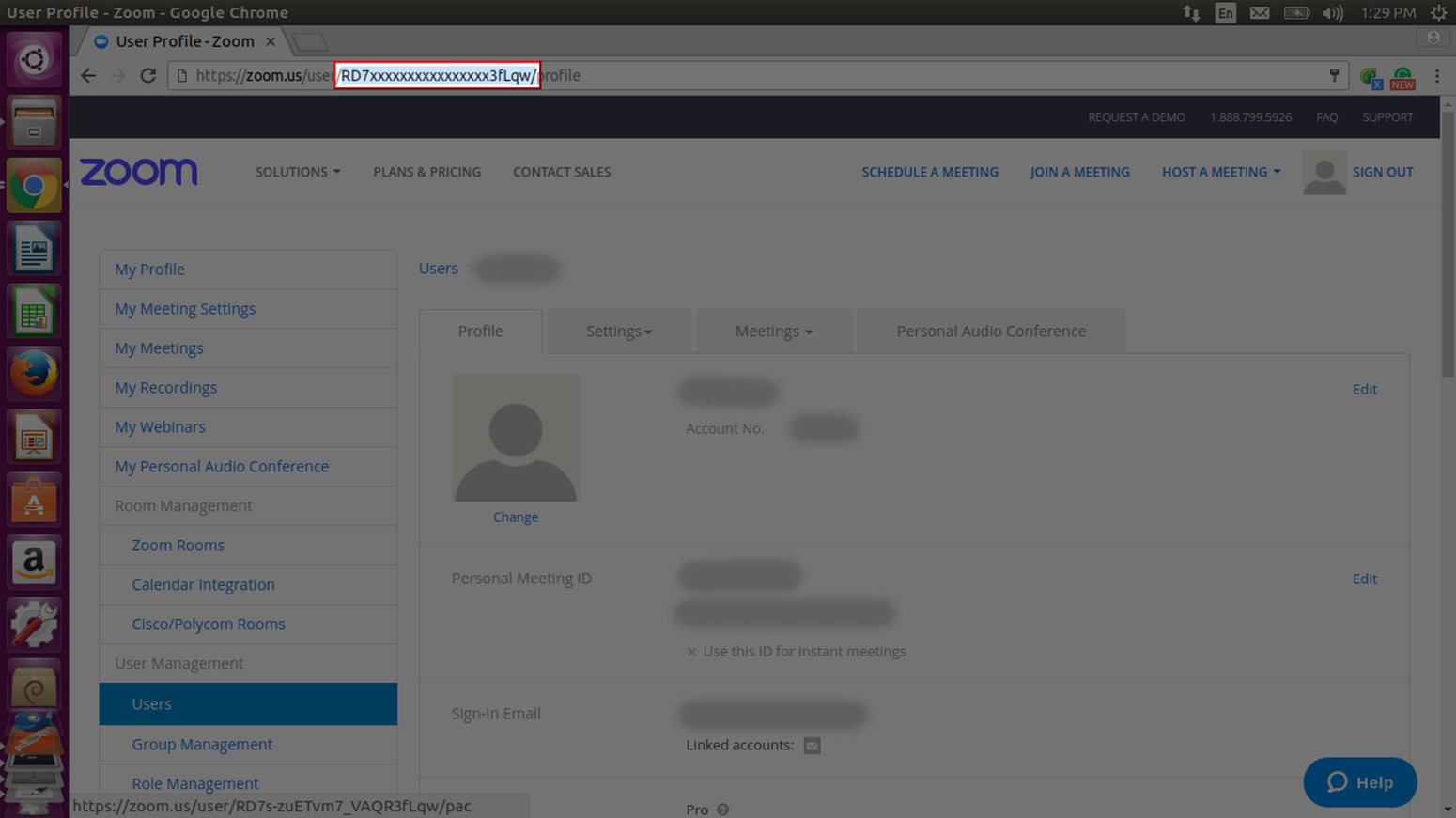Open Ubuntu Dash search in launcher
This screenshot has width=1456, height=818.
tap(34, 60)
